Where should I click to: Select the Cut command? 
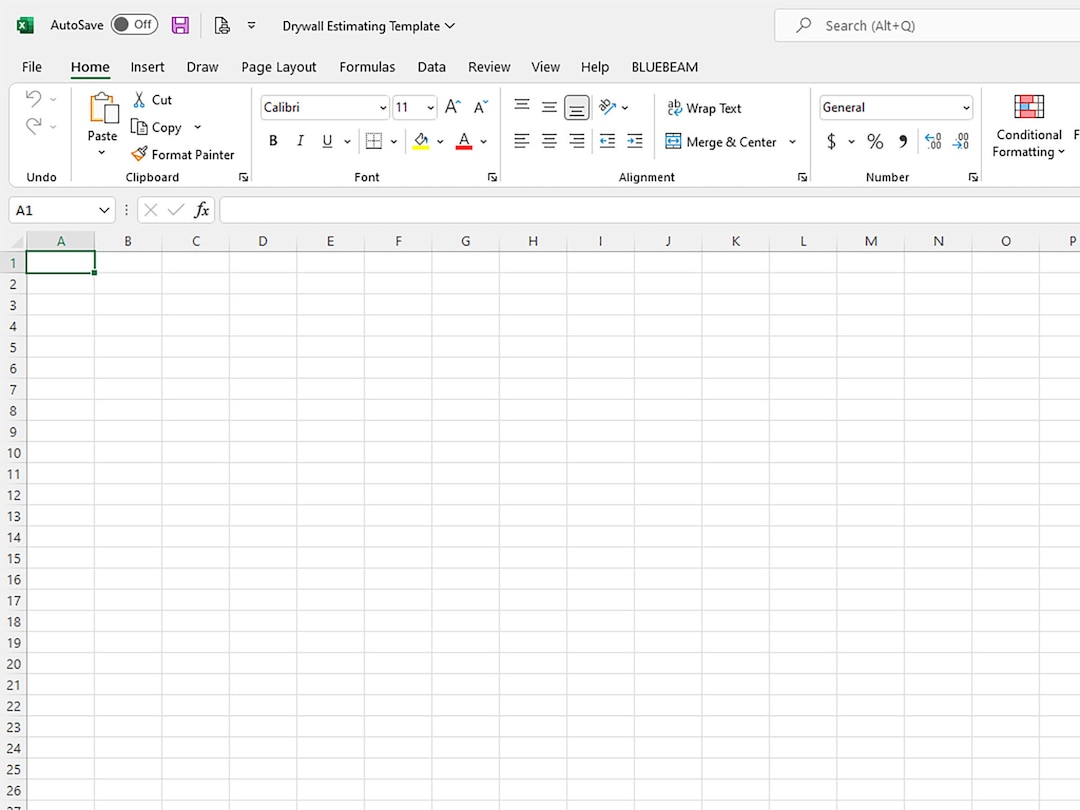[x=153, y=99]
